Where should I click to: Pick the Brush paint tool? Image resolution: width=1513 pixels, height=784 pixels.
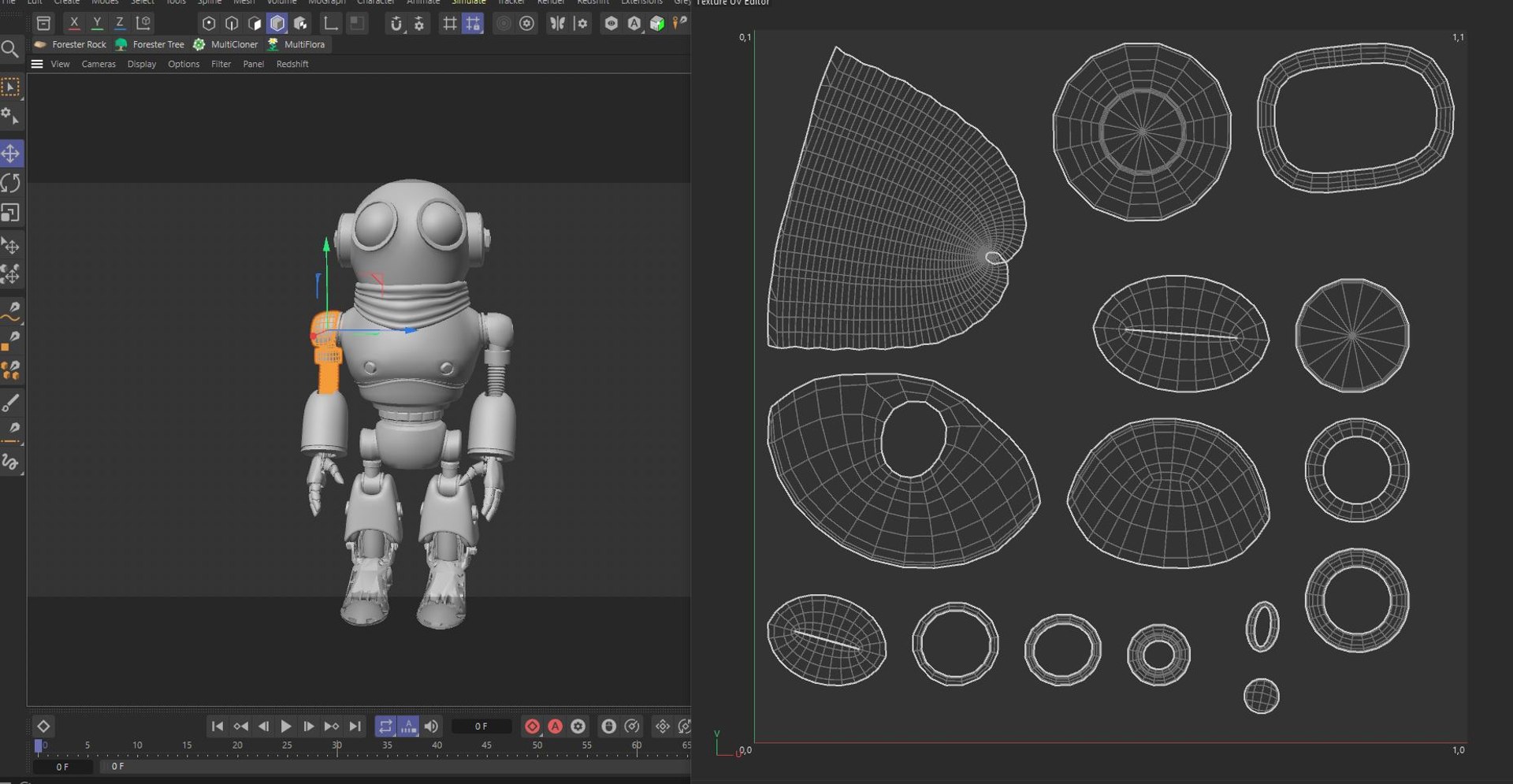click(x=11, y=403)
